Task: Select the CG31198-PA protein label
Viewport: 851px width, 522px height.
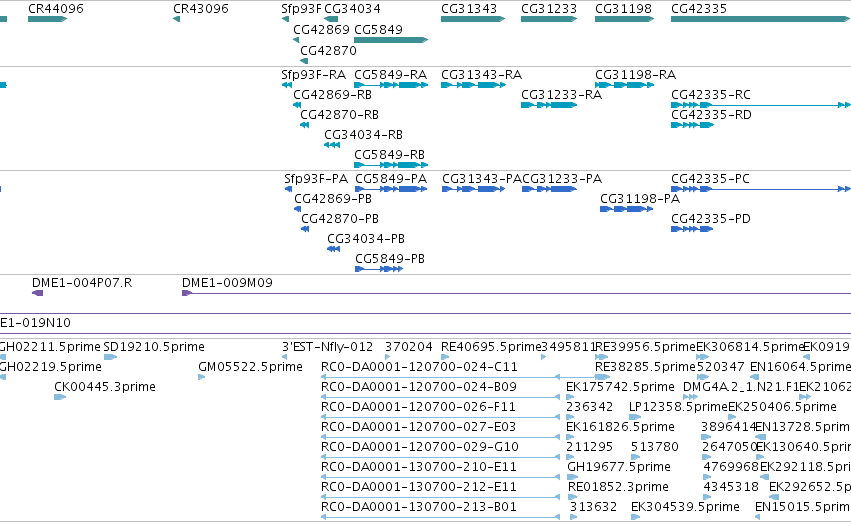Action: [x=640, y=199]
